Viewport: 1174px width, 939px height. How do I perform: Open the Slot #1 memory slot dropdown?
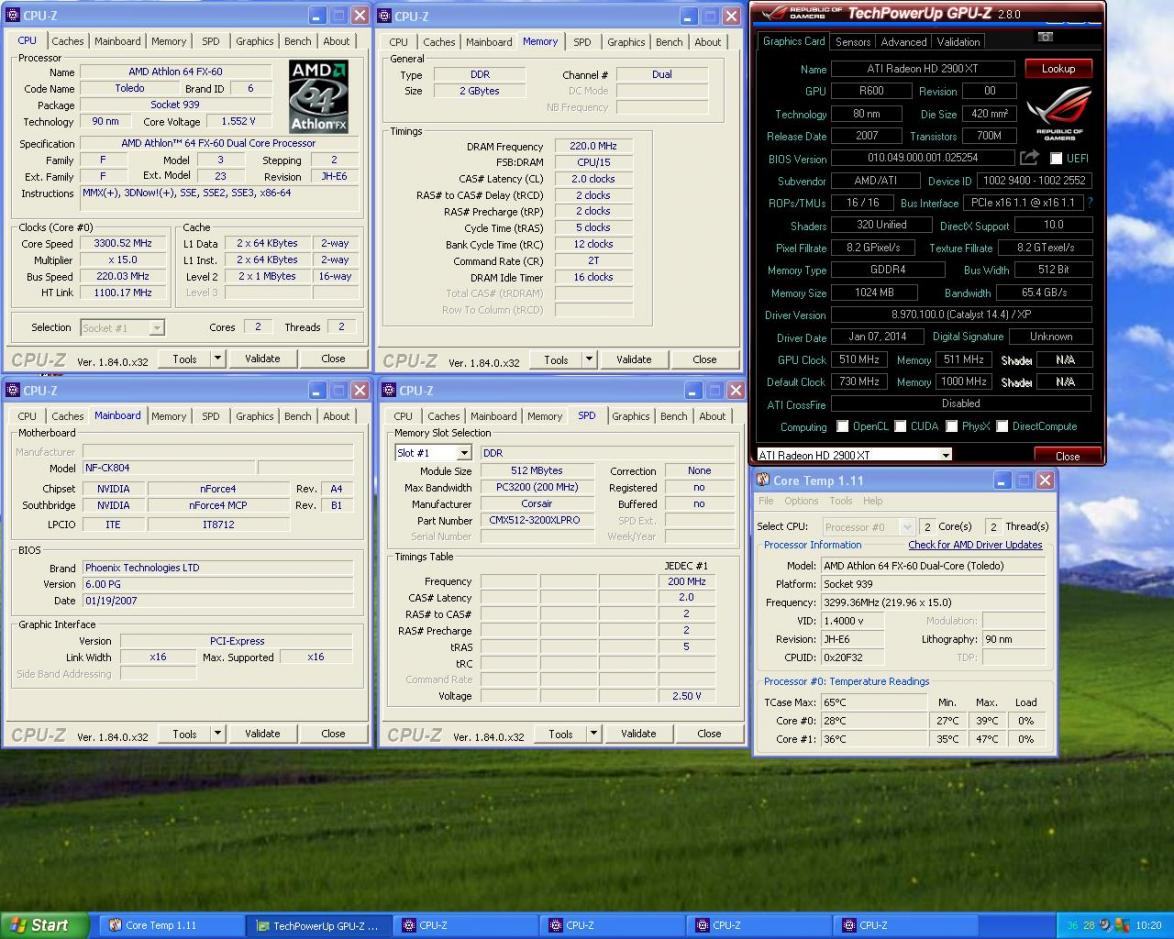coord(464,453)
